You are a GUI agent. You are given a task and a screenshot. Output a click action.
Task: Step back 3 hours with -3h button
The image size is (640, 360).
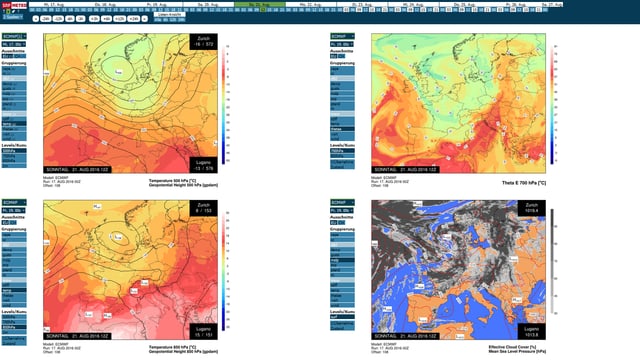pos(81,19)
